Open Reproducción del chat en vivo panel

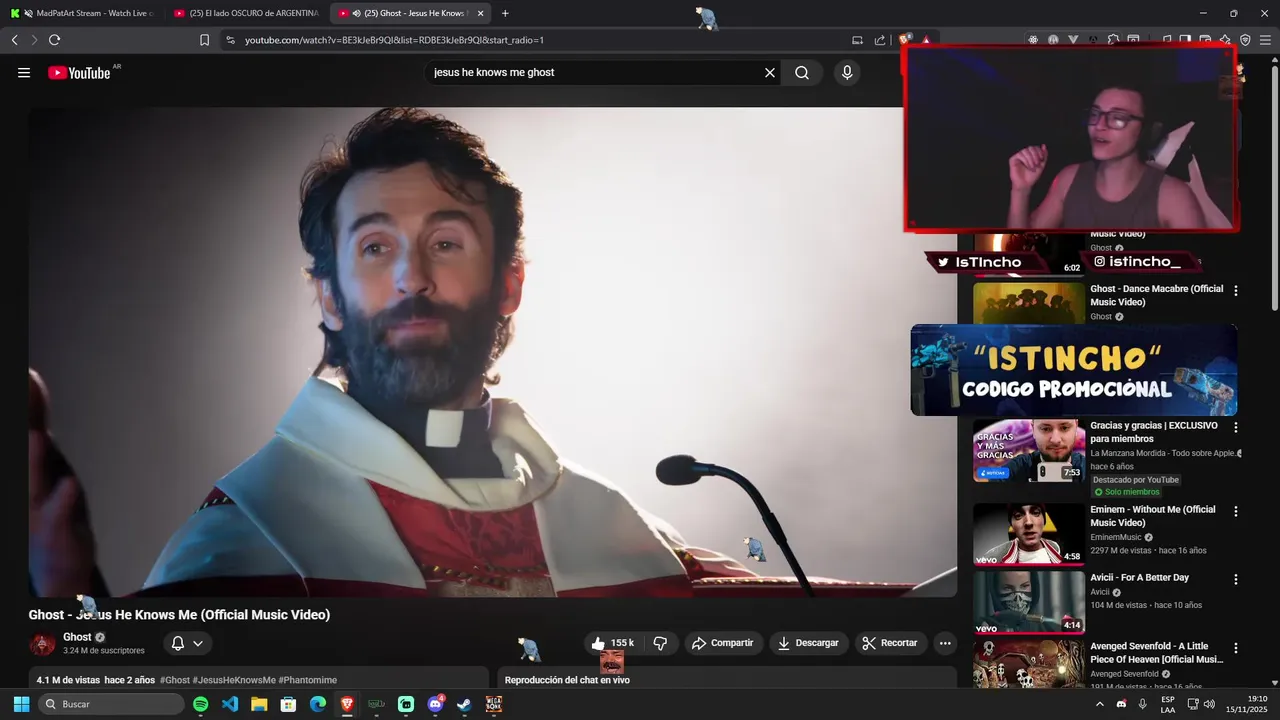(727, 678)
